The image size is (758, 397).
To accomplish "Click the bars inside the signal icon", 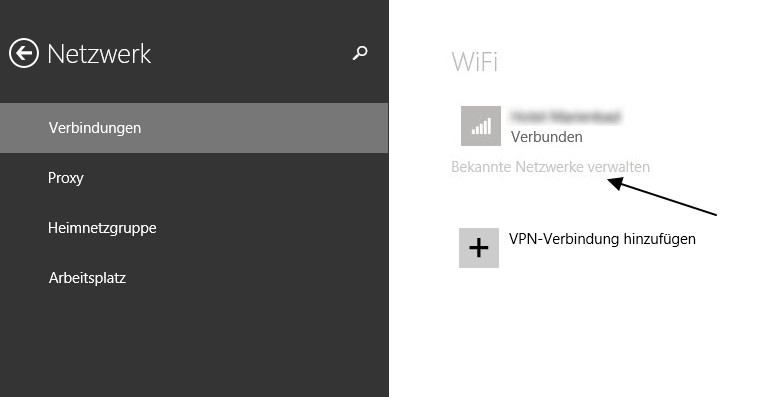I will (481, 126).
